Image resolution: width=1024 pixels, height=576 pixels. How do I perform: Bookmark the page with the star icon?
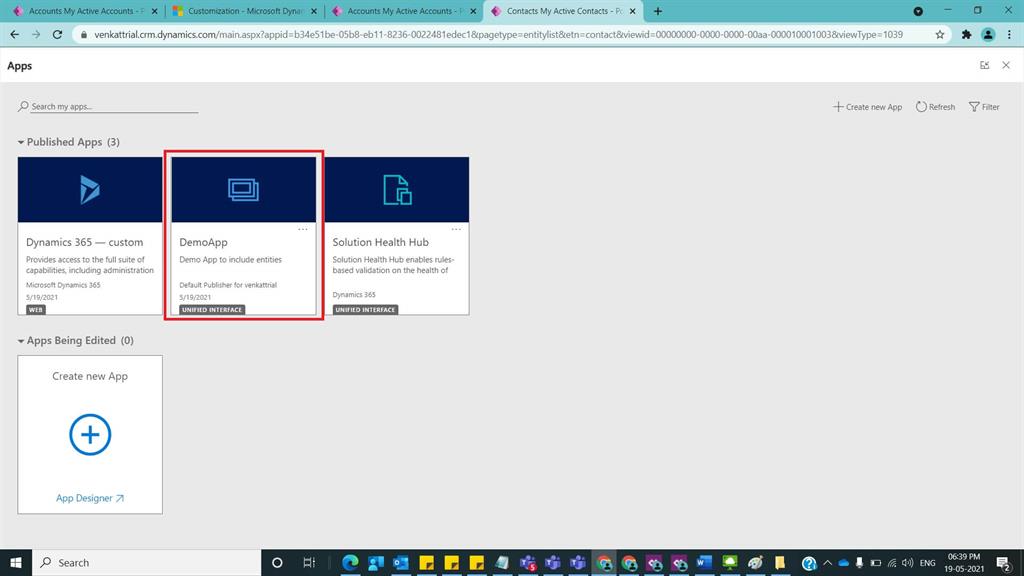click(940, 32)
